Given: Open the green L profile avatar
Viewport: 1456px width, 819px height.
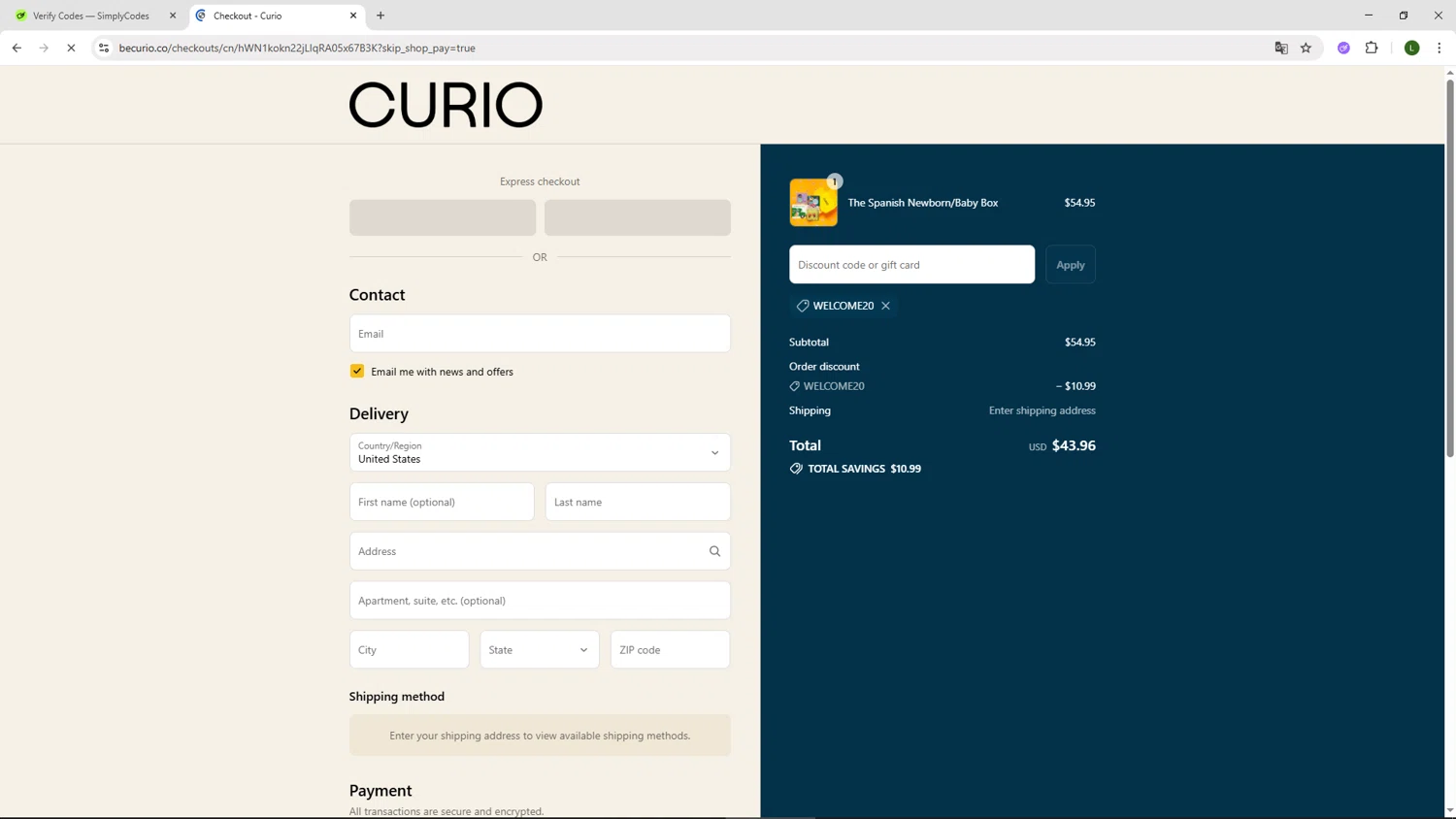Looking at the screenshot, I should 1412,48.
